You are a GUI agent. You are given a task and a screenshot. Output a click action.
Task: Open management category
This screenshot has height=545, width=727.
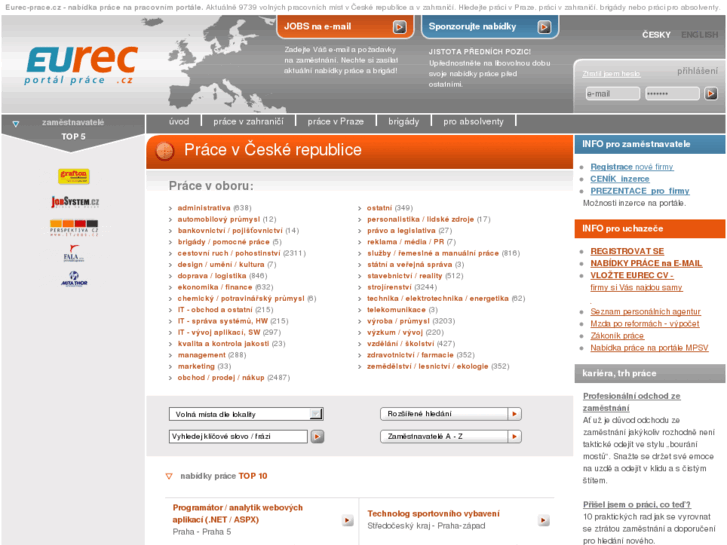[202, 355]
